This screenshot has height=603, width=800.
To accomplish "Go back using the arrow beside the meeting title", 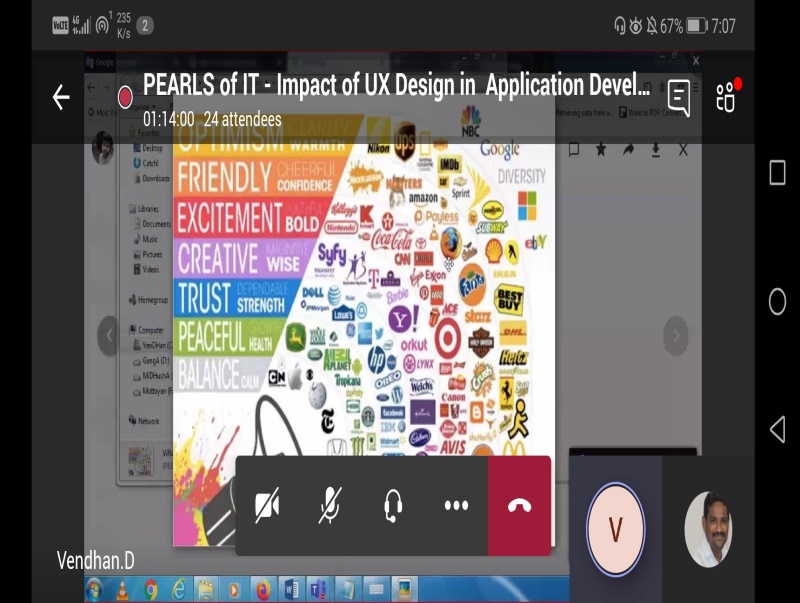I will 61,97.
